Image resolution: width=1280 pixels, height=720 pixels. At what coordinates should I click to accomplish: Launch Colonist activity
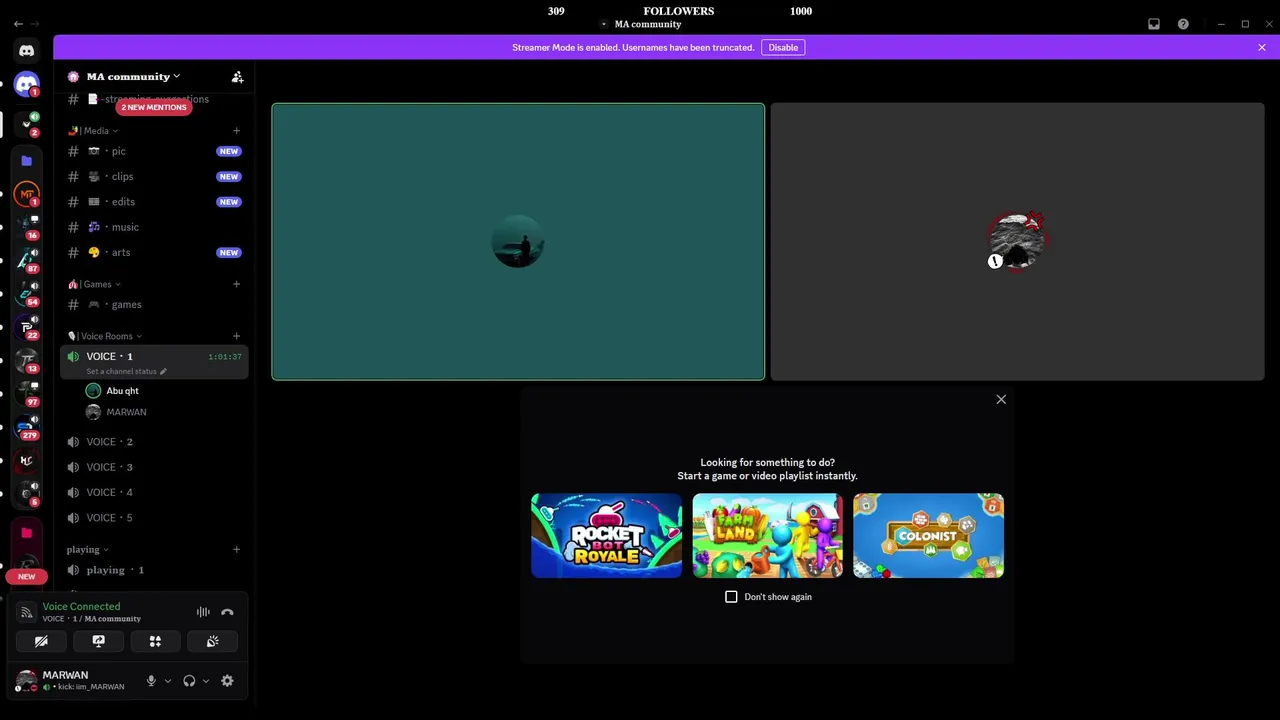click(928, 536)
